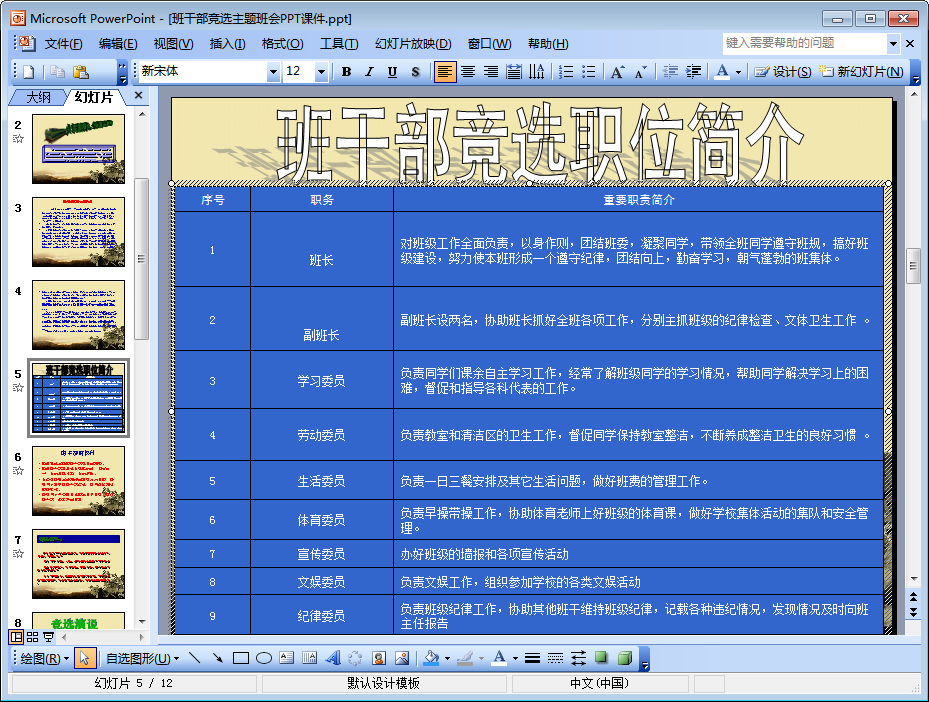
Task: Apply bulleted list formatting
Action: click(x=588, y=72)
